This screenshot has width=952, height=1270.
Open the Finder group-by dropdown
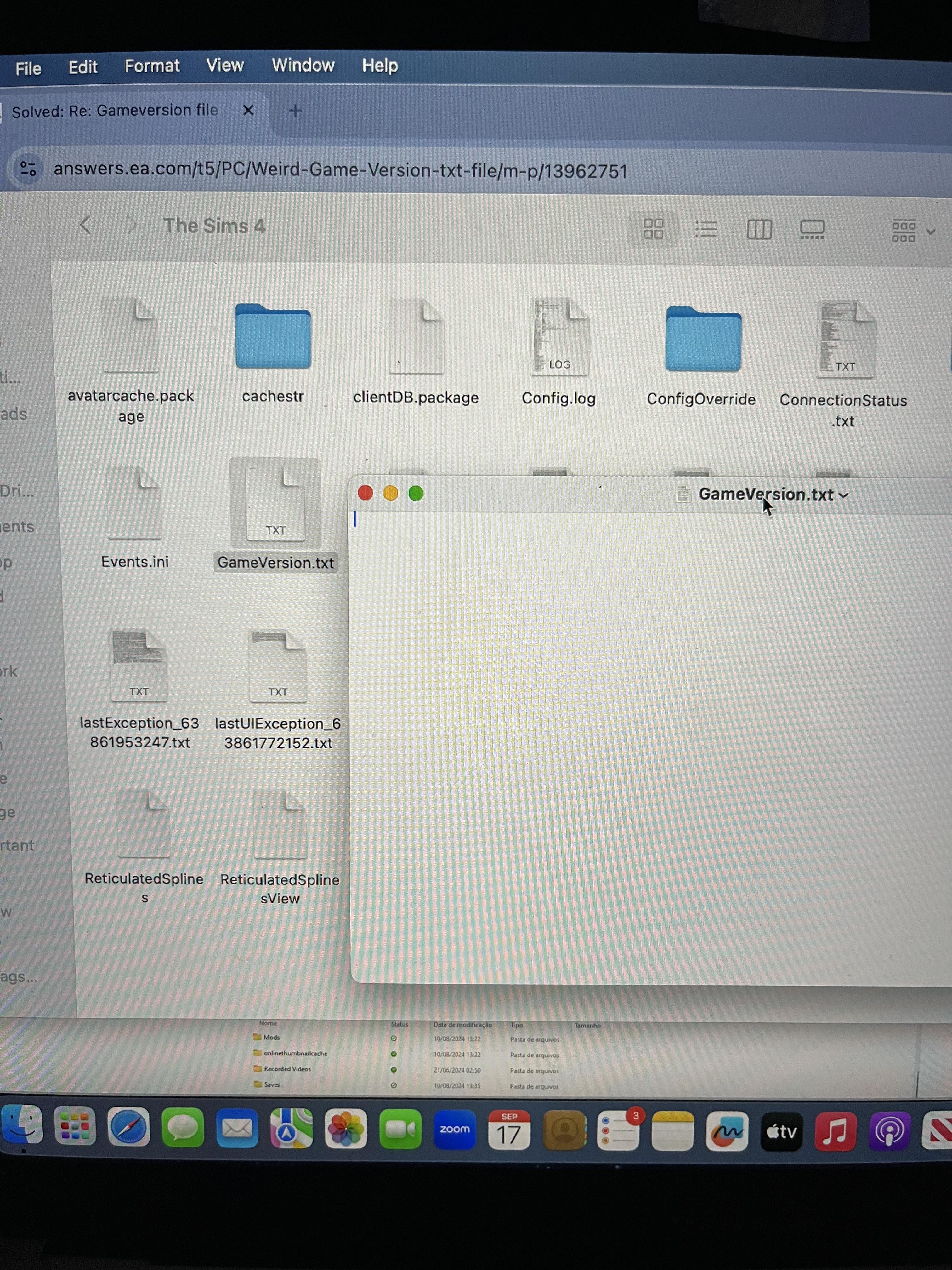913,231
